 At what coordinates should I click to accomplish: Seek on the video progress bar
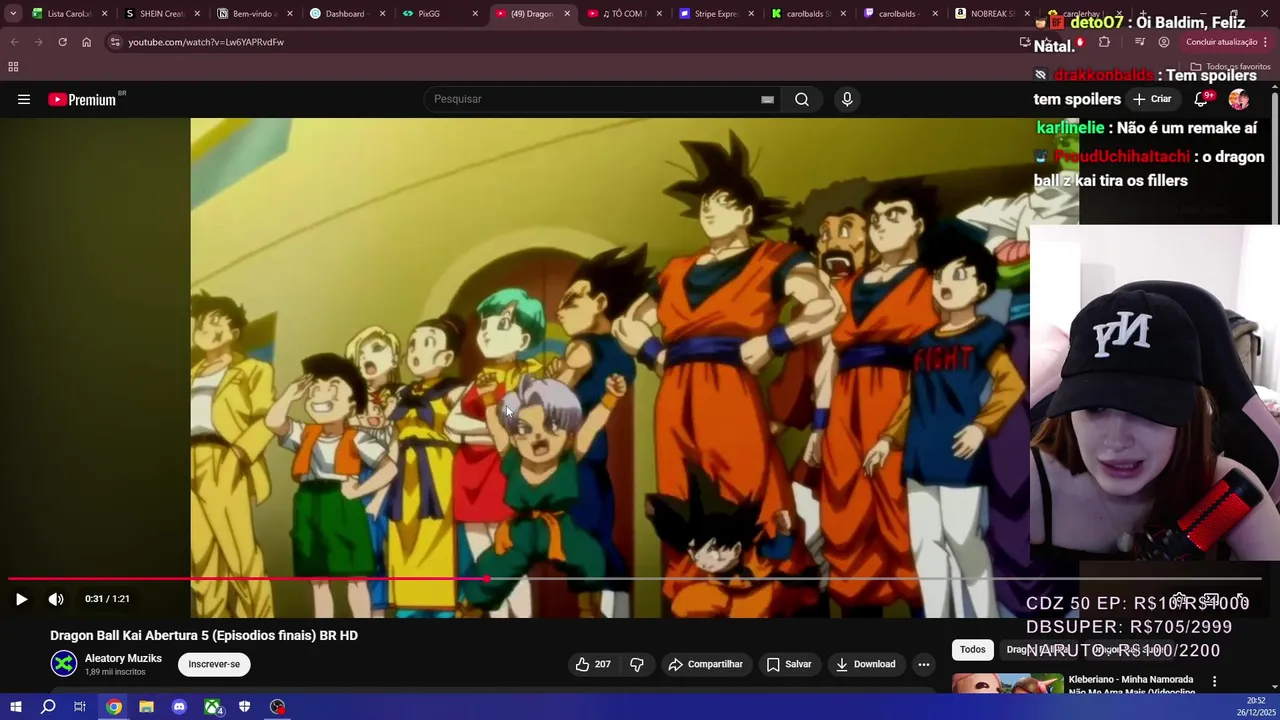point(635,579)
